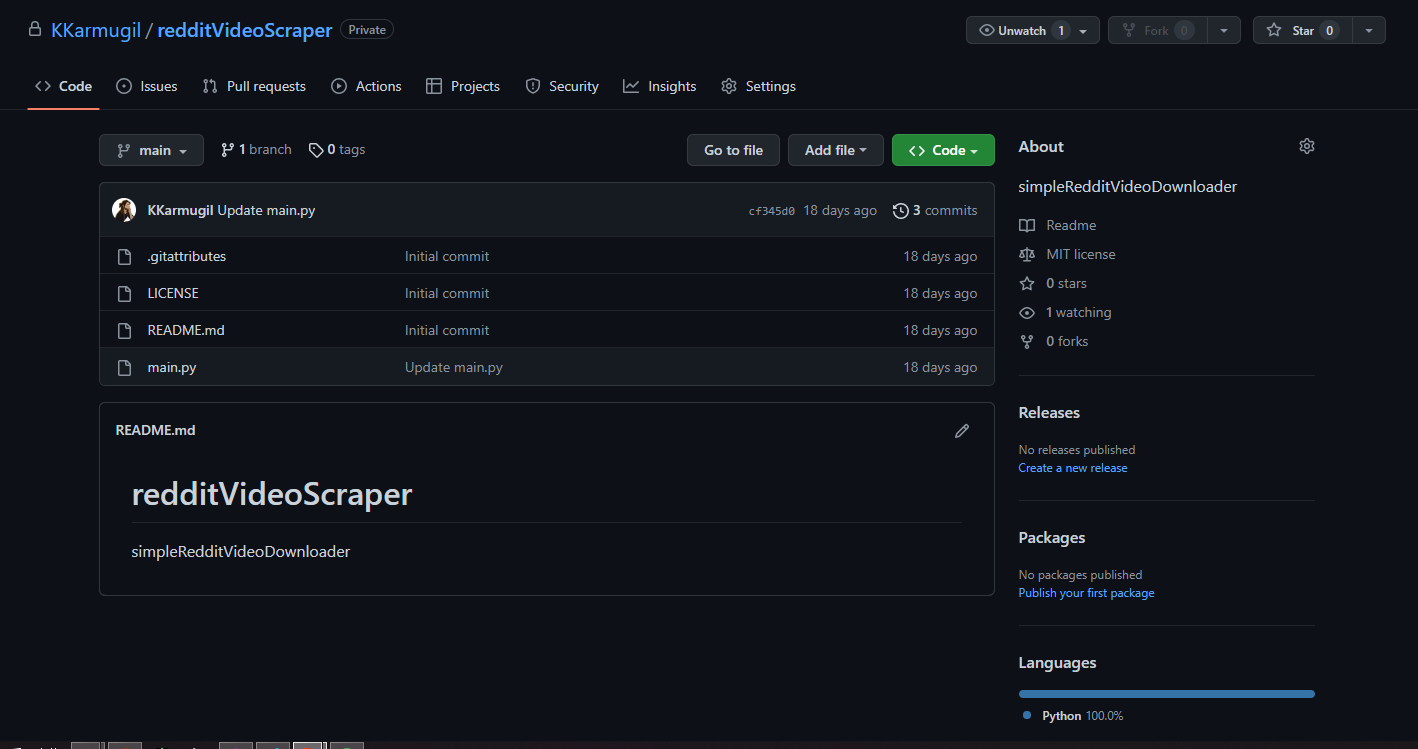
Task: Open the Insights tab
Action: (x=659, y=86)
